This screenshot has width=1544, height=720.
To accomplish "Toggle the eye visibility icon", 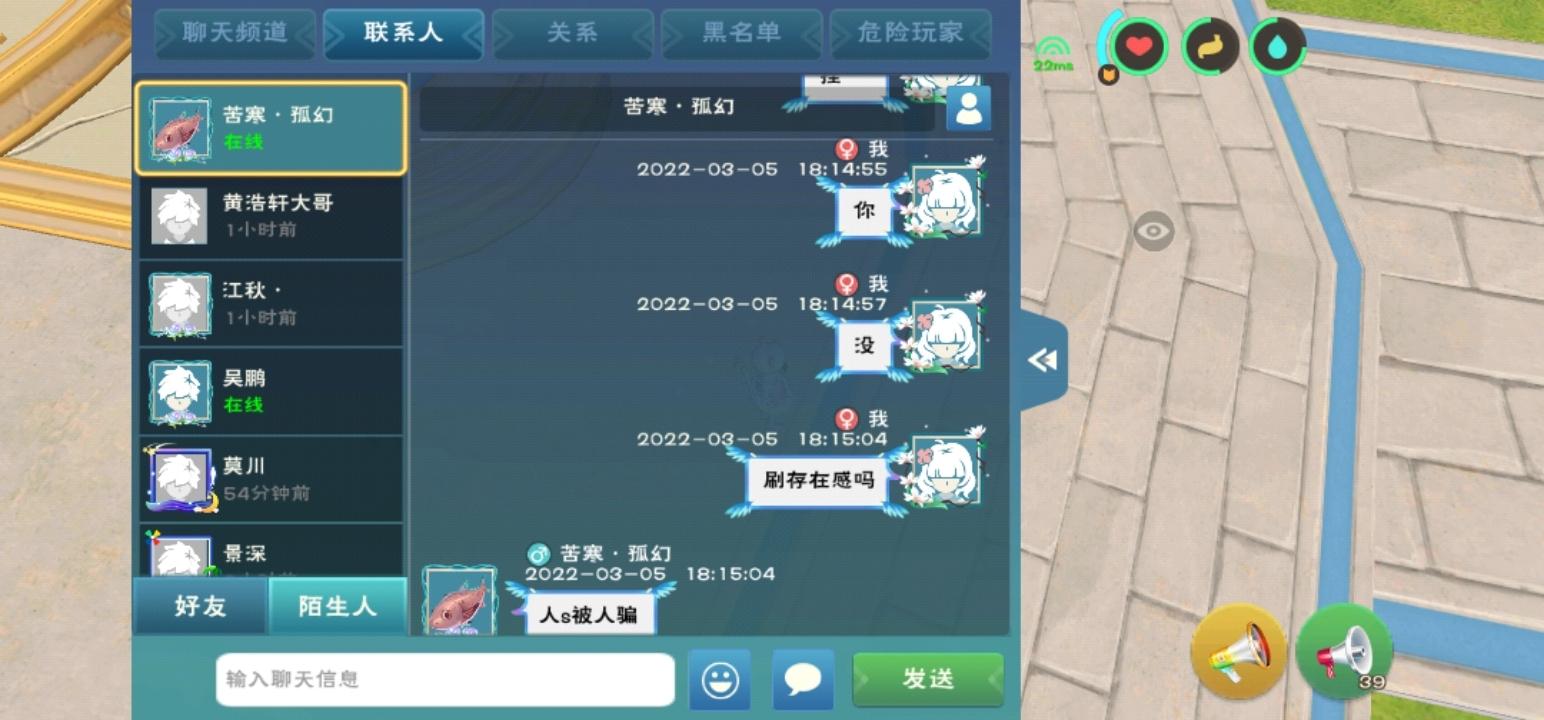I will tap(1153, 231).
